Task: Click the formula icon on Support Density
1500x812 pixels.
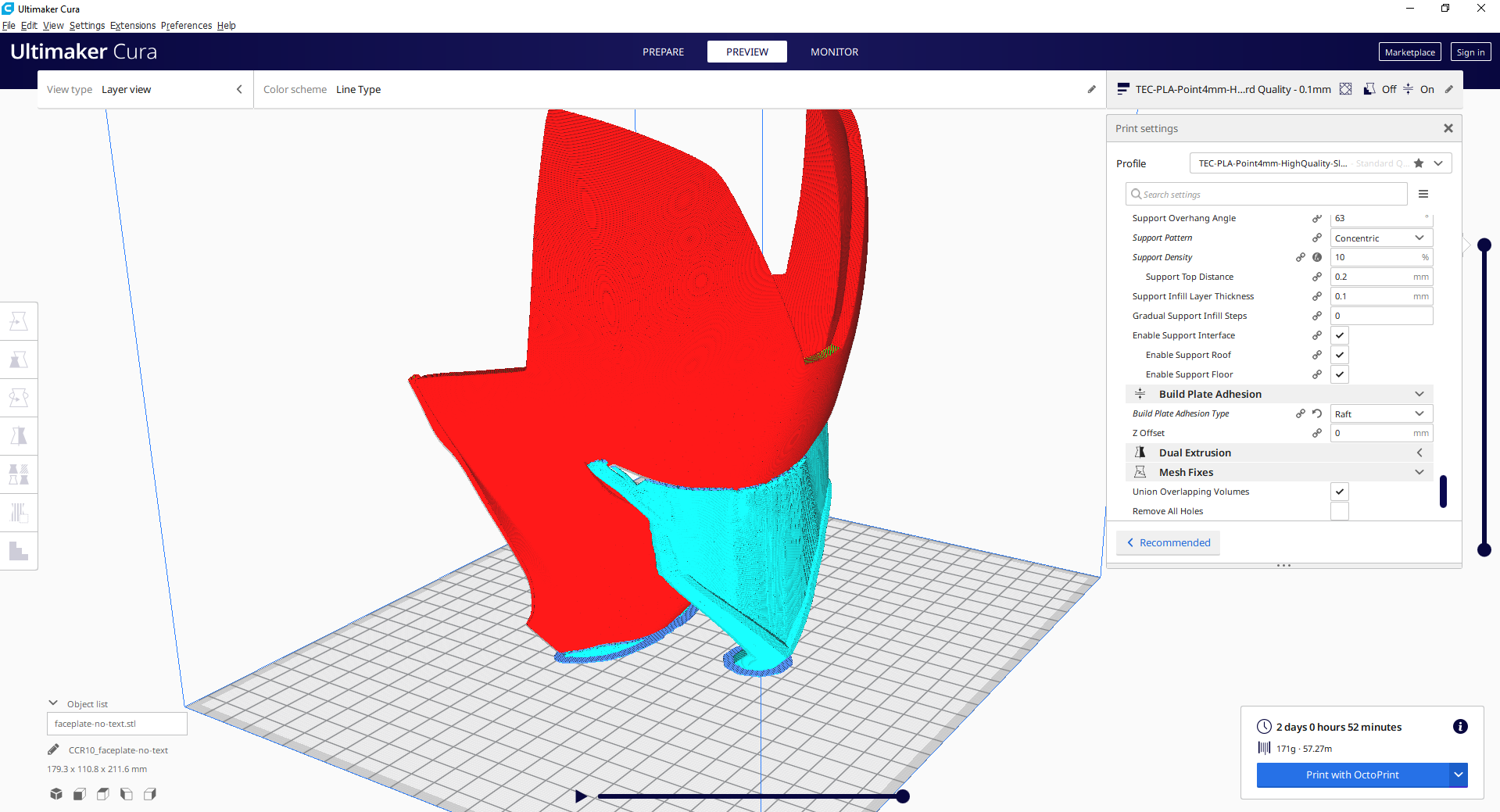Action: [x=1317, y=257]
